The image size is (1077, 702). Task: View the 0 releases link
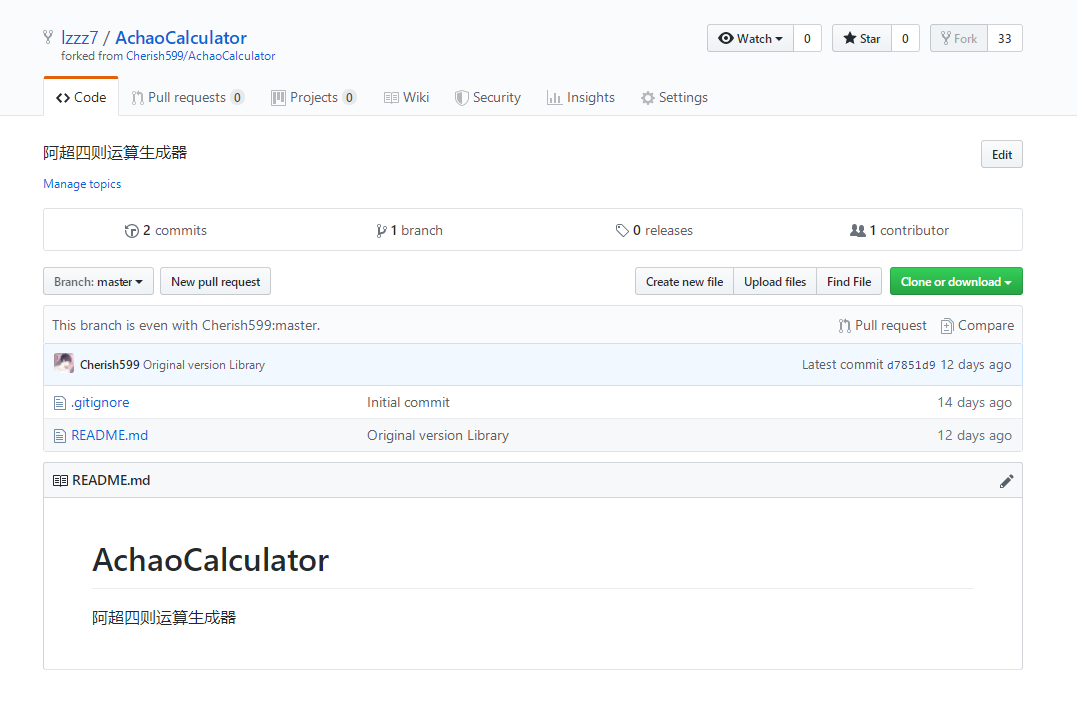pos(655,231)
